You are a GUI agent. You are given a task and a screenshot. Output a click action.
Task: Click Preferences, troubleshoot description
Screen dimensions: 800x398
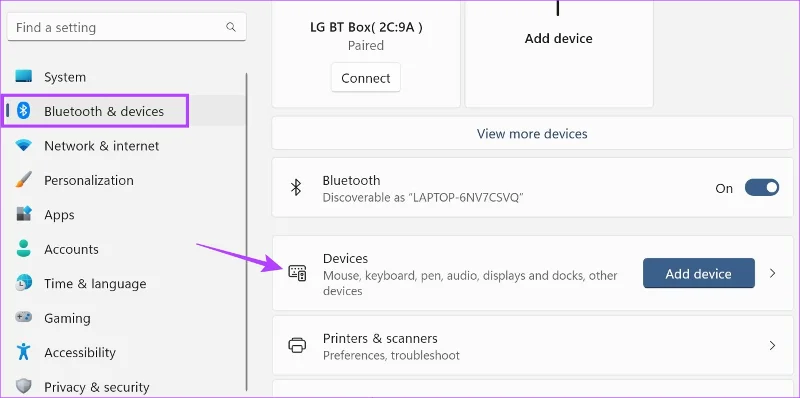pyautogui.click(x=391, y=355)
